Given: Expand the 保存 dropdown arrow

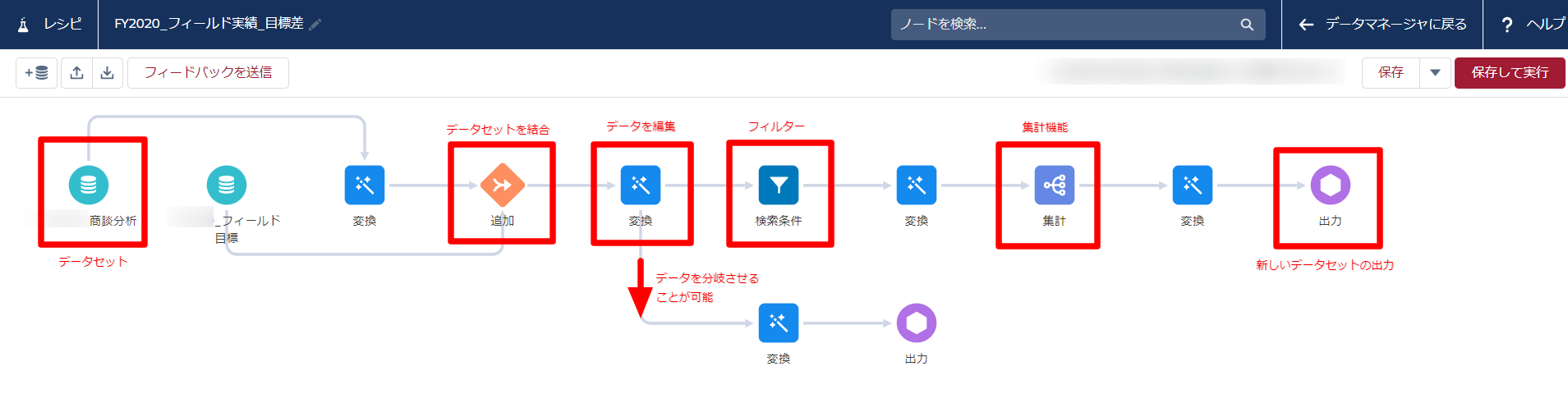Looking at the screenshot, I should (1435, 73).
